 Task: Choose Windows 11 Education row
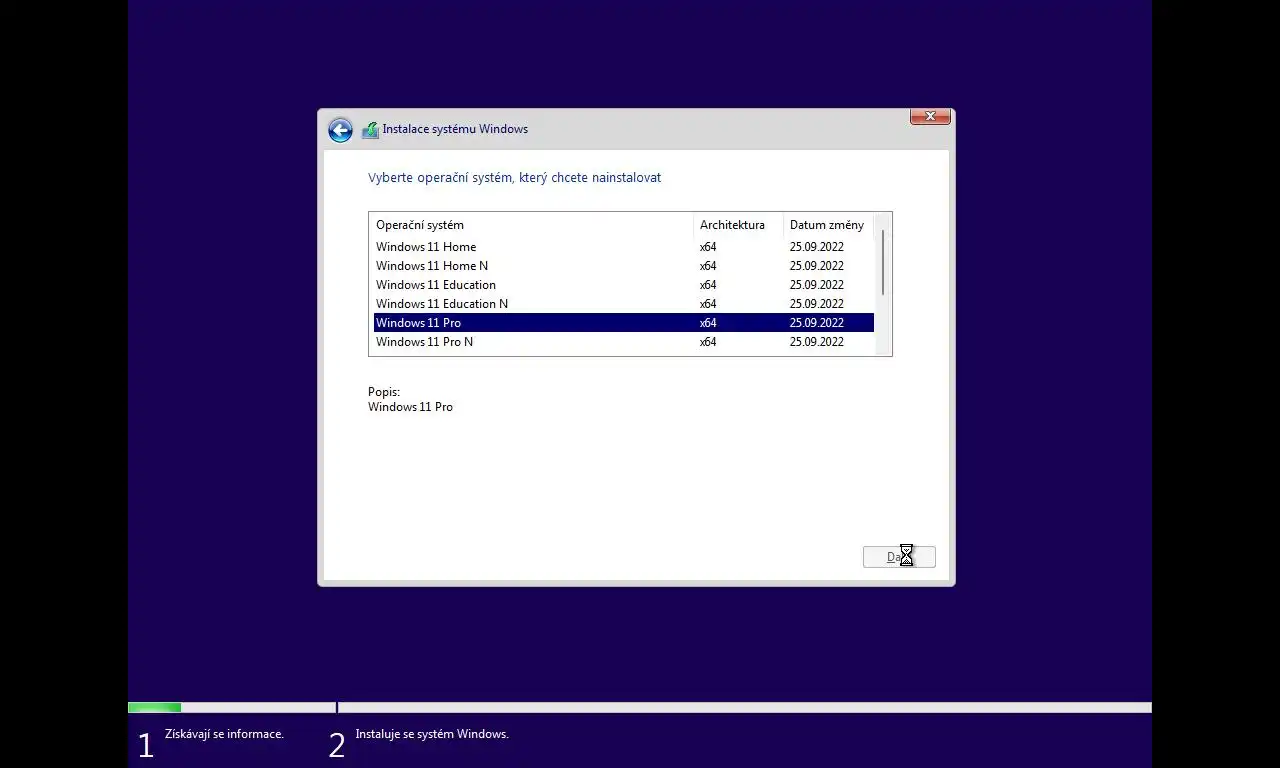coord(623,285)
